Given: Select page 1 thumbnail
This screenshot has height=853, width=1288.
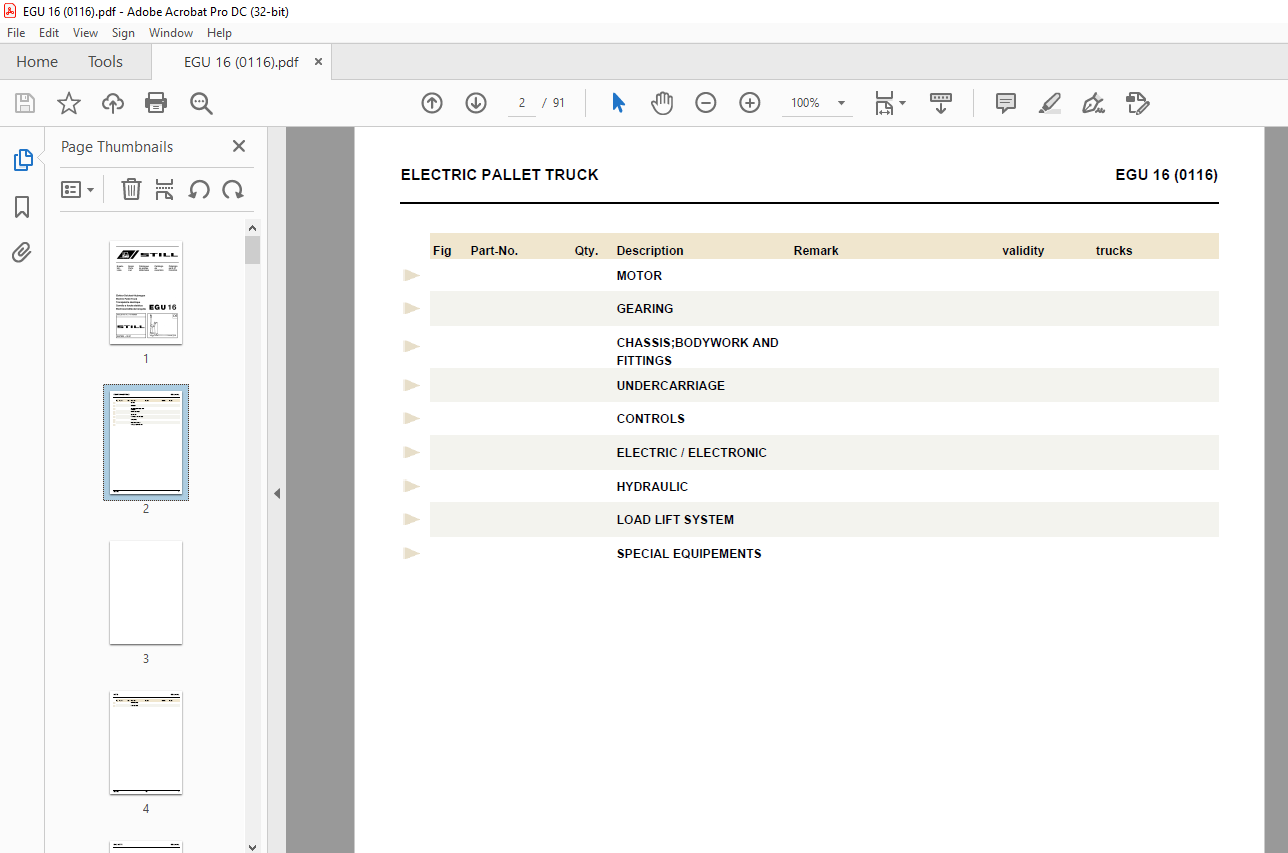Looking at the screenshot, I should pyautogui.click(x=146, y=293).
